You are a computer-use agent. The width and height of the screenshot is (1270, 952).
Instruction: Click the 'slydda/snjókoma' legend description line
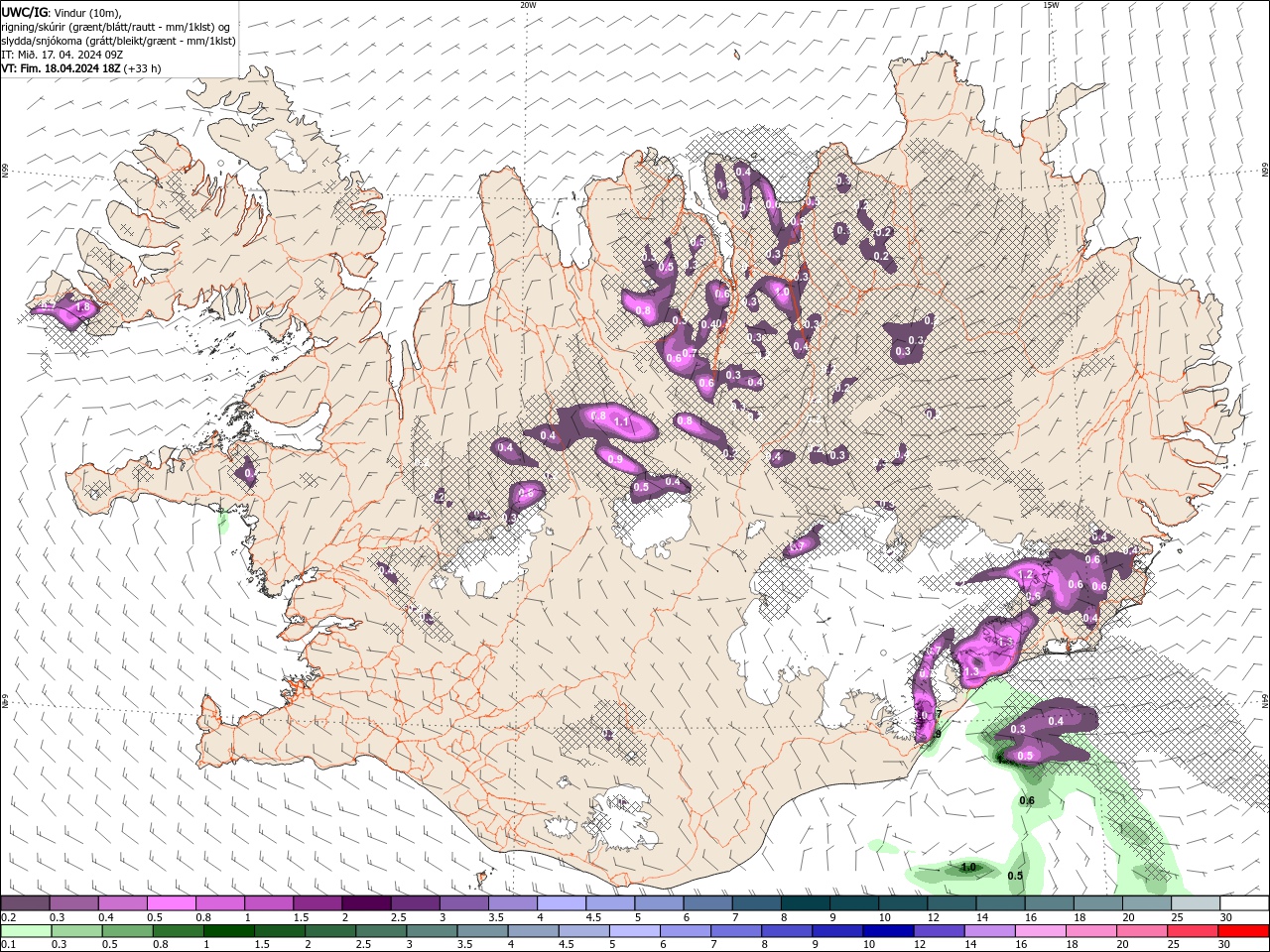[x=119, y=41]
